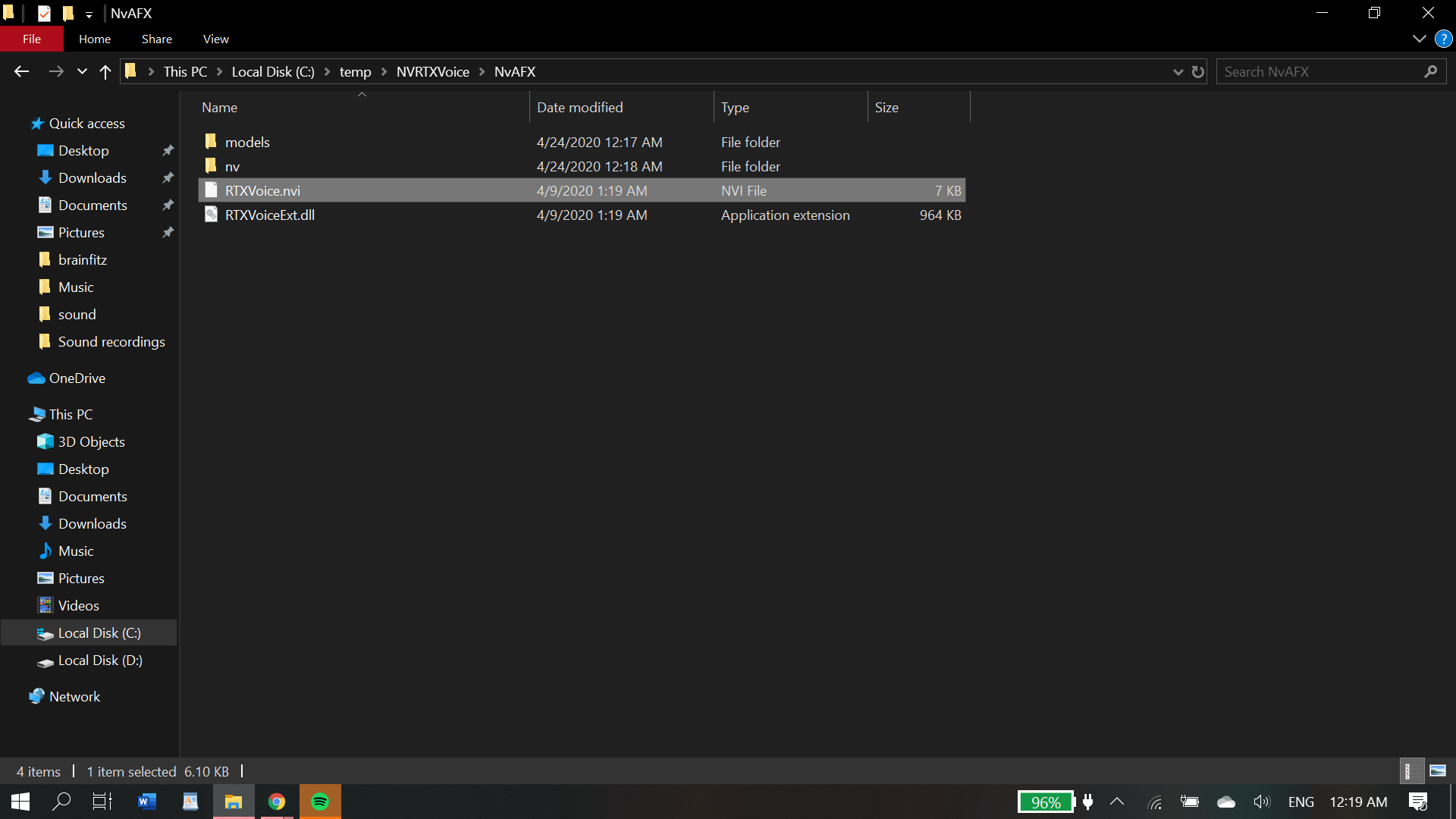The height and width of the screenshot is (819, 1456).
Task: Open Videos under This PC
Action: click(x=78, y=605)
